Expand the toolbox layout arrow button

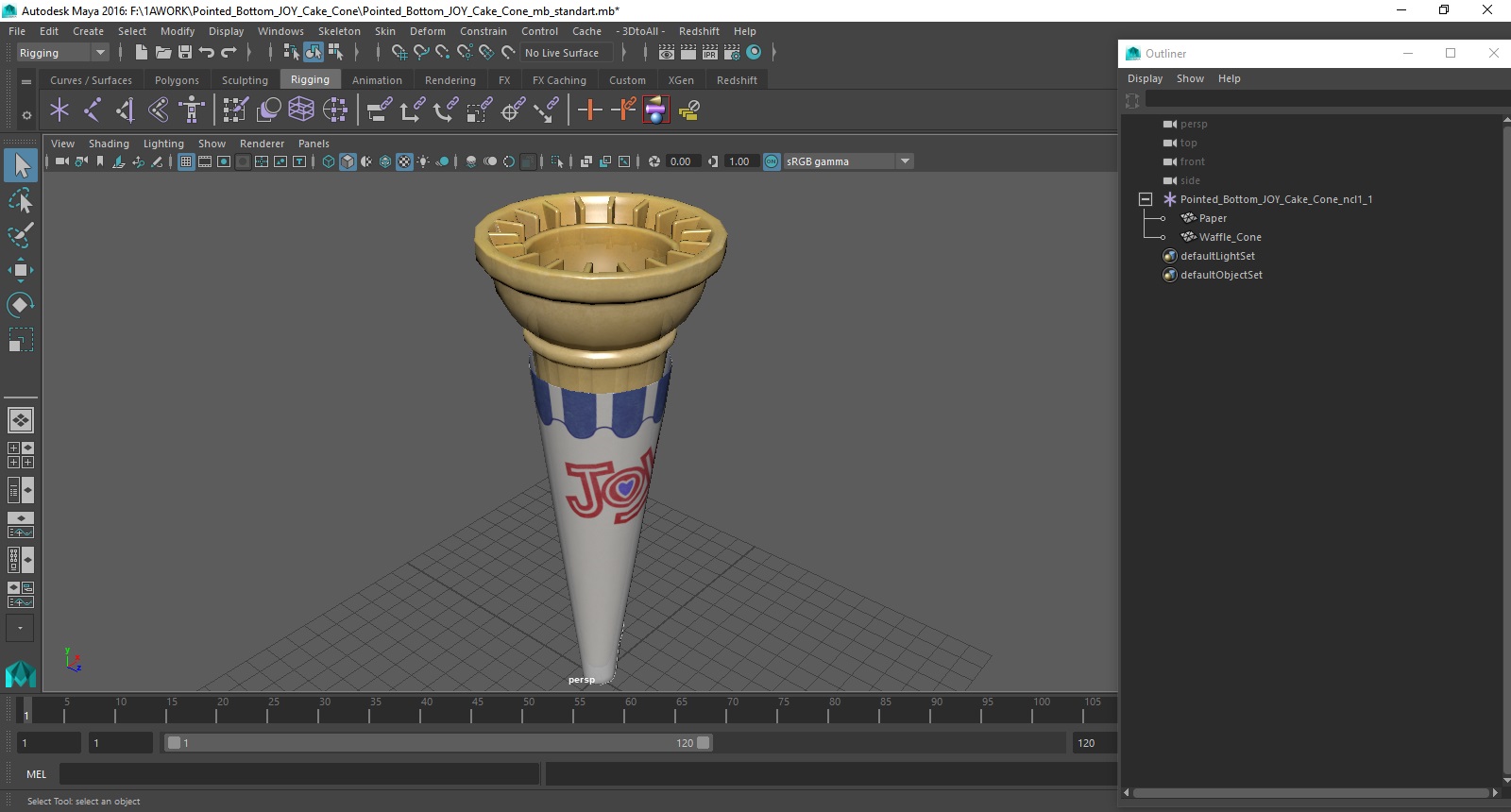pyautogui.click(x=20, y=628)
